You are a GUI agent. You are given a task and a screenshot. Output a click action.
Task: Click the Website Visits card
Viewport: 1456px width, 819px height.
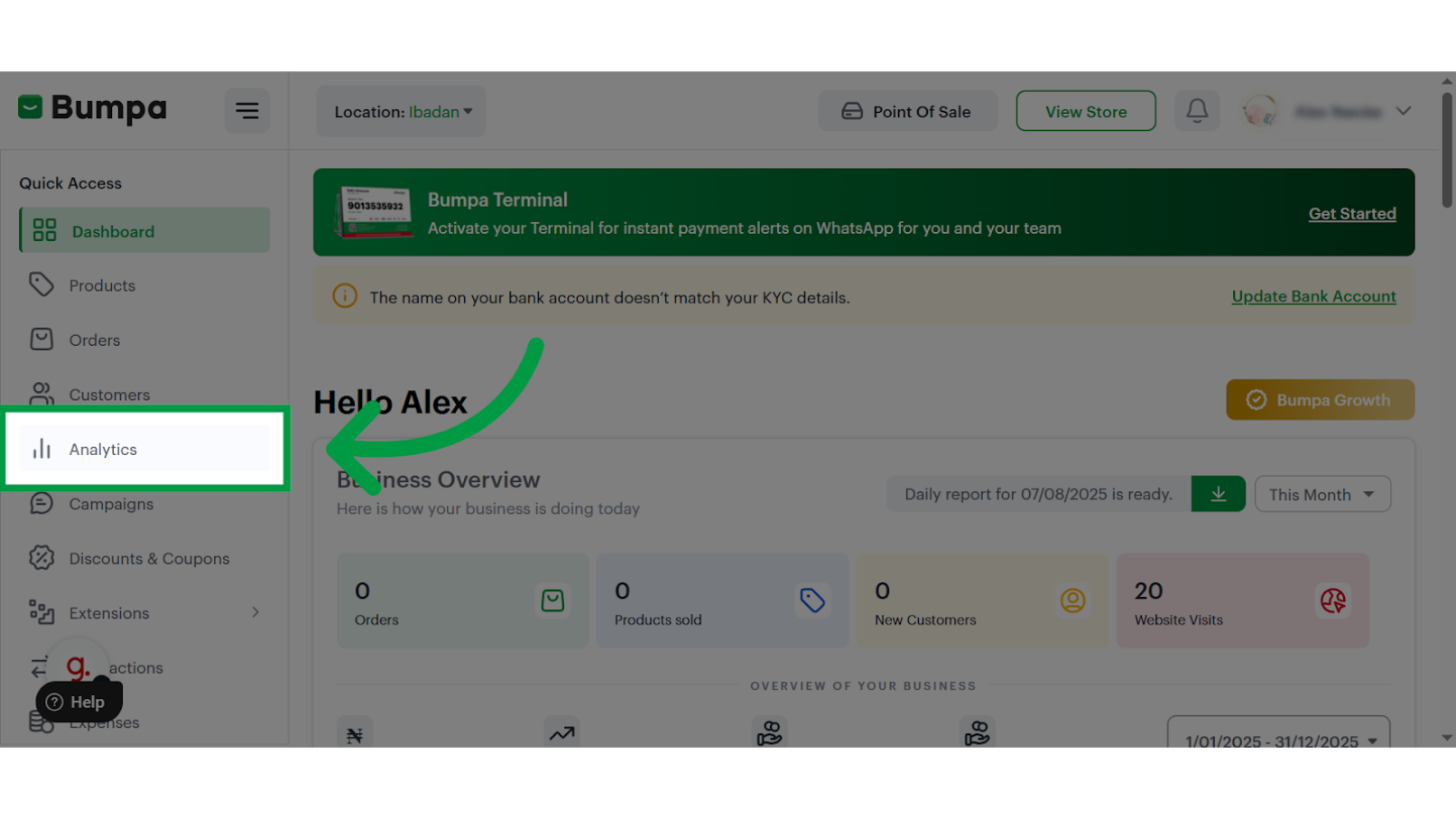click(x=1242, y=600)
